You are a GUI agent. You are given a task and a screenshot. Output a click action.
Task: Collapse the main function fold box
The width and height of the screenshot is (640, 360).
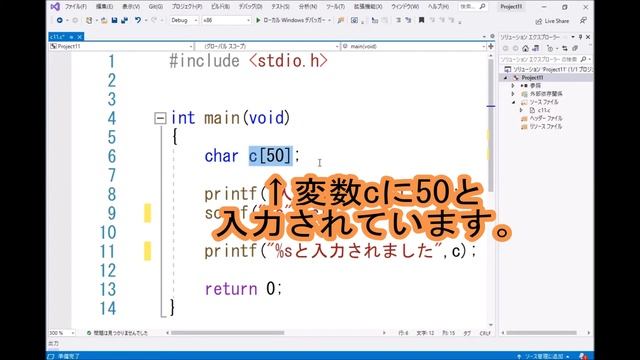[x=160, y=118]
